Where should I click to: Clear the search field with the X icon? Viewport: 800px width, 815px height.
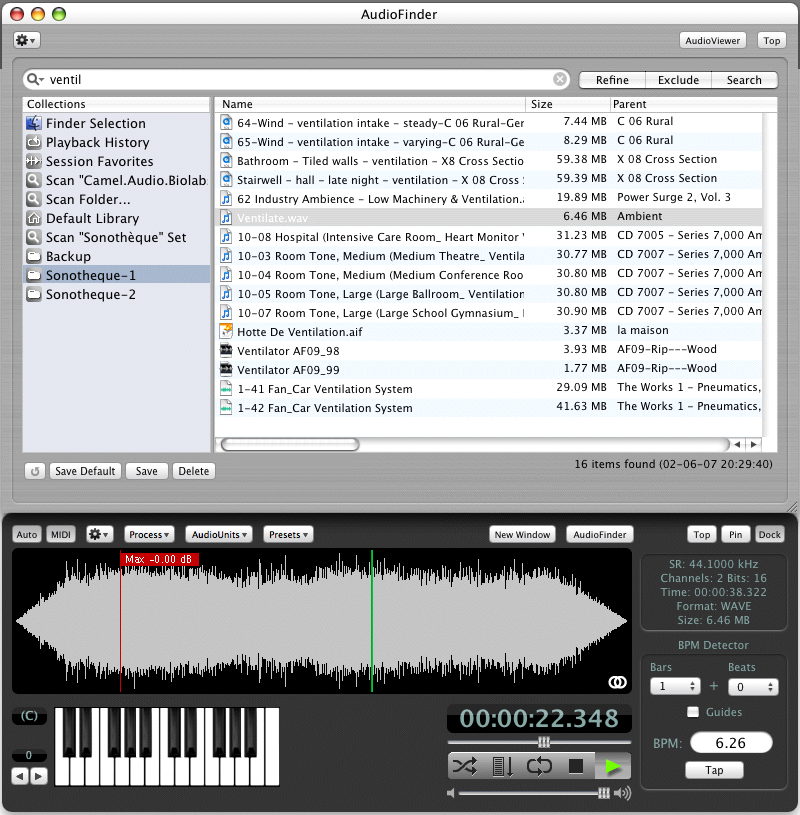560,80
